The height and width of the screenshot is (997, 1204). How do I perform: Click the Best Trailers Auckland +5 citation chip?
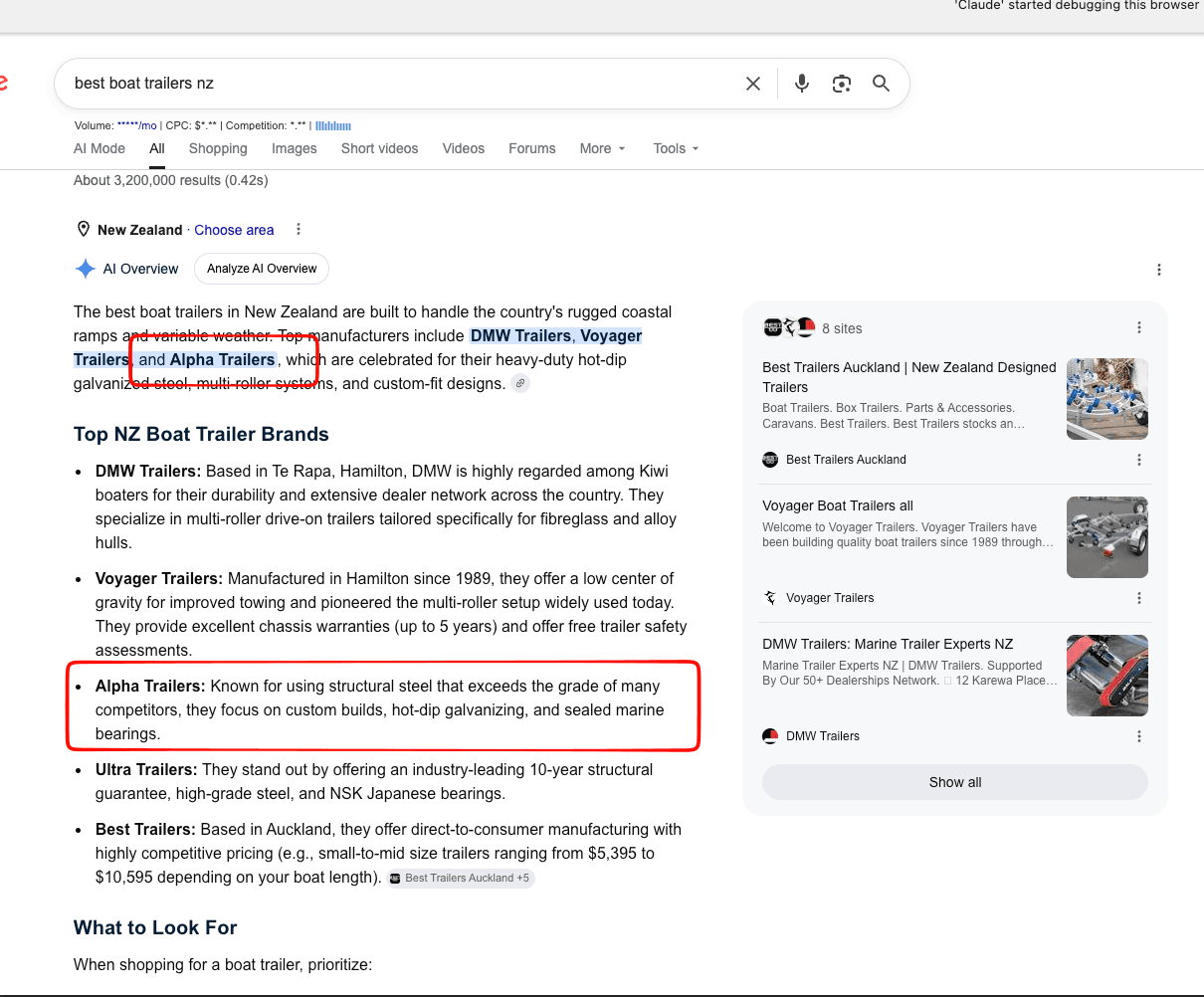462,879
